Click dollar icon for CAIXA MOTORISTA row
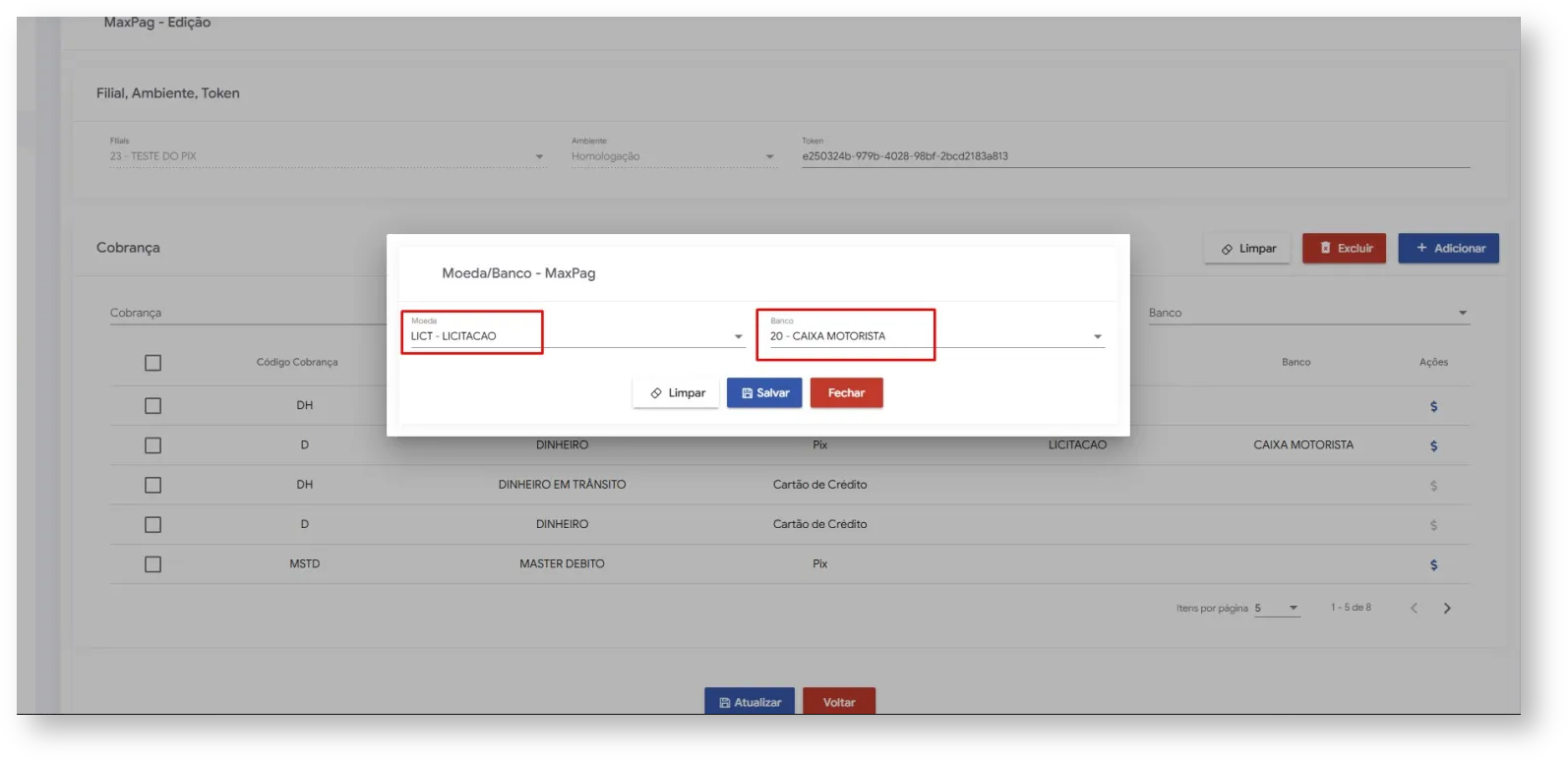This screenshot has width=1568, height=762. [1433, 445]
